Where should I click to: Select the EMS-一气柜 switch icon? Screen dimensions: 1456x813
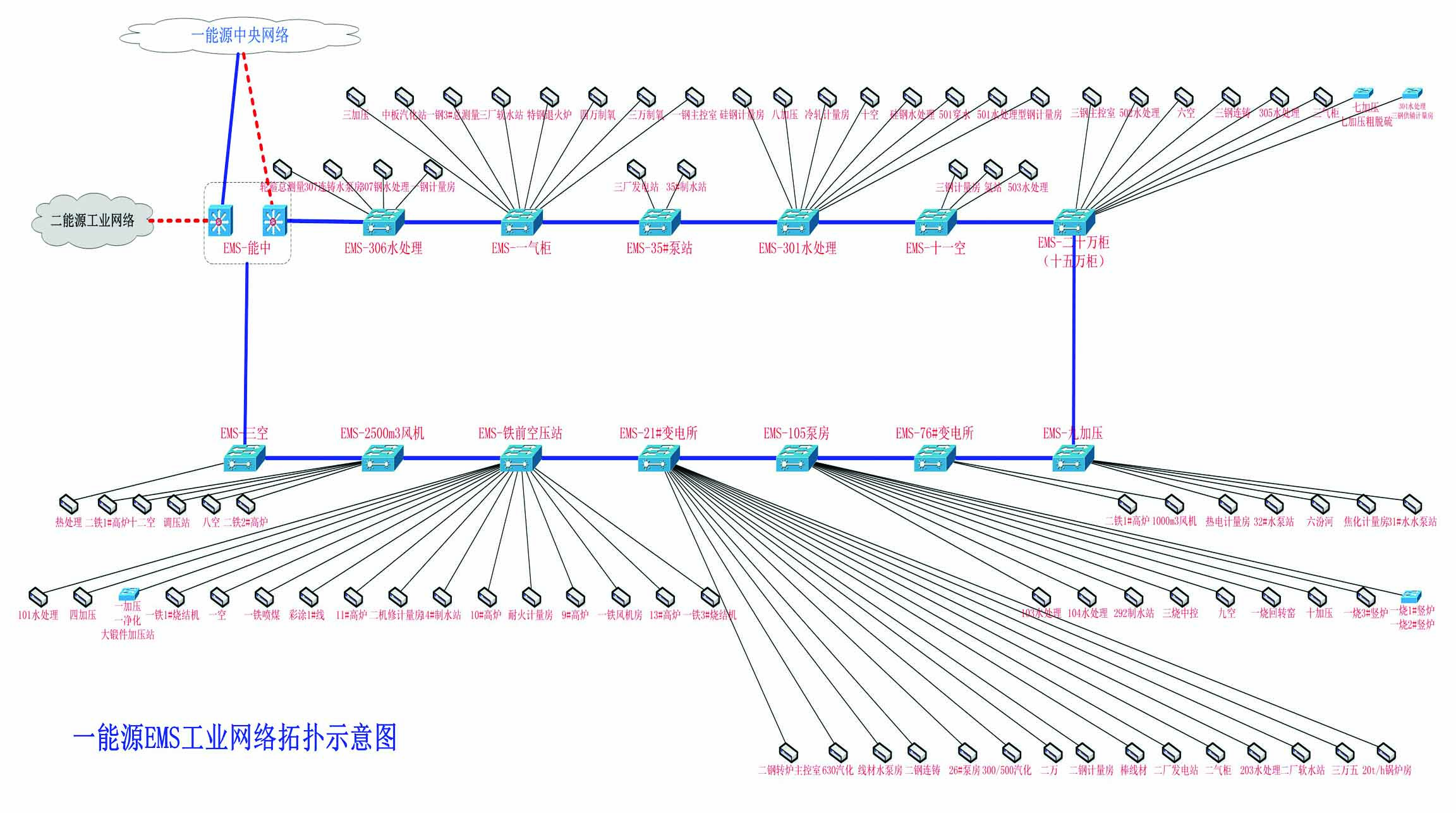pyautogui.click(x=521, y=223)
